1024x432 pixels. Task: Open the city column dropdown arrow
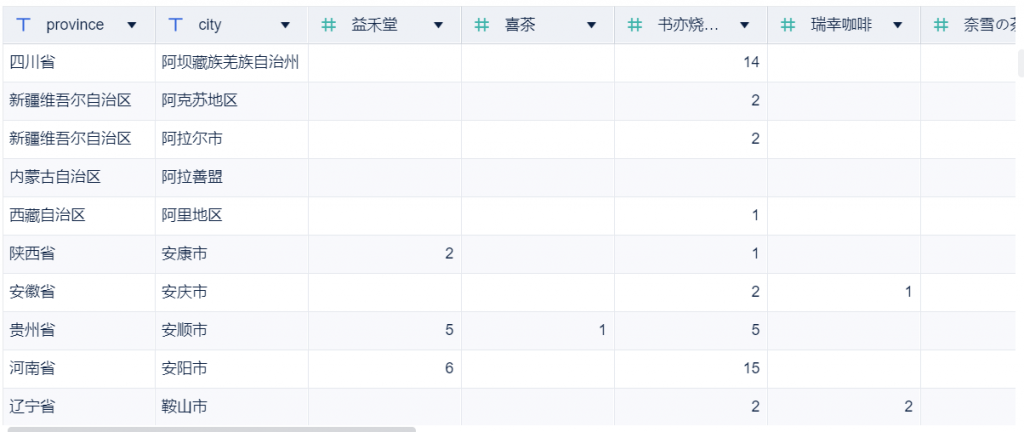pos(285,25)
